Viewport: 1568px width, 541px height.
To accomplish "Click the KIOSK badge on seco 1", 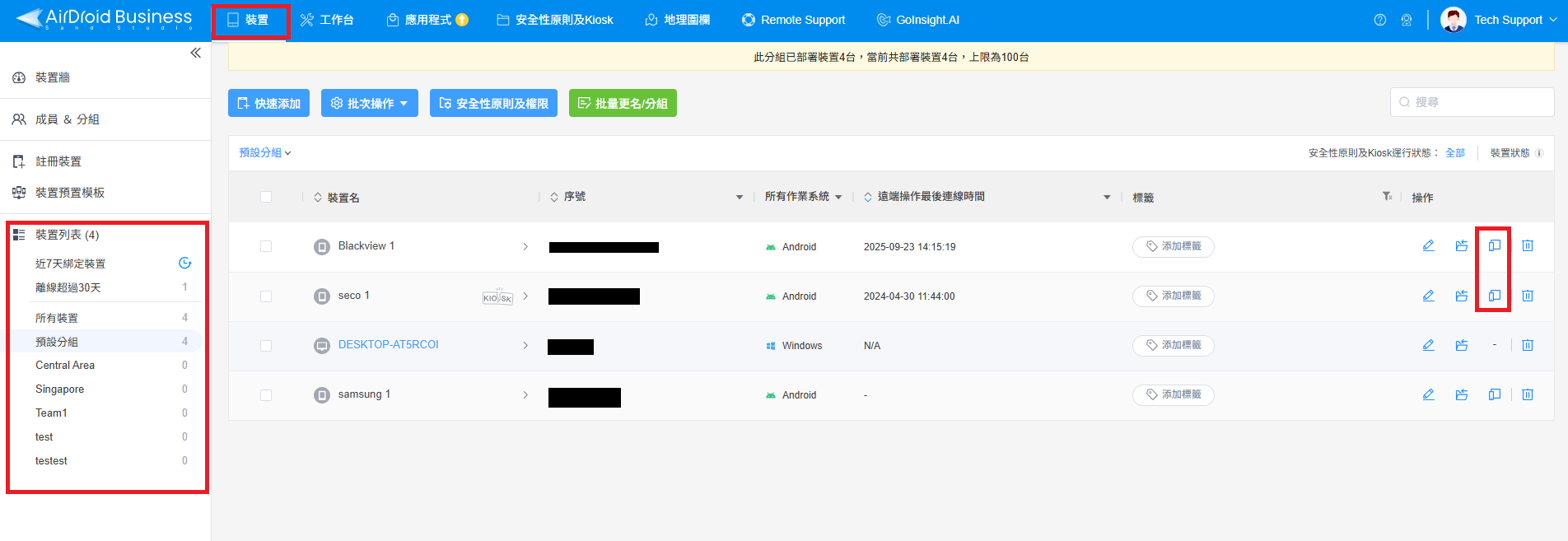I will tap(497, 297).
